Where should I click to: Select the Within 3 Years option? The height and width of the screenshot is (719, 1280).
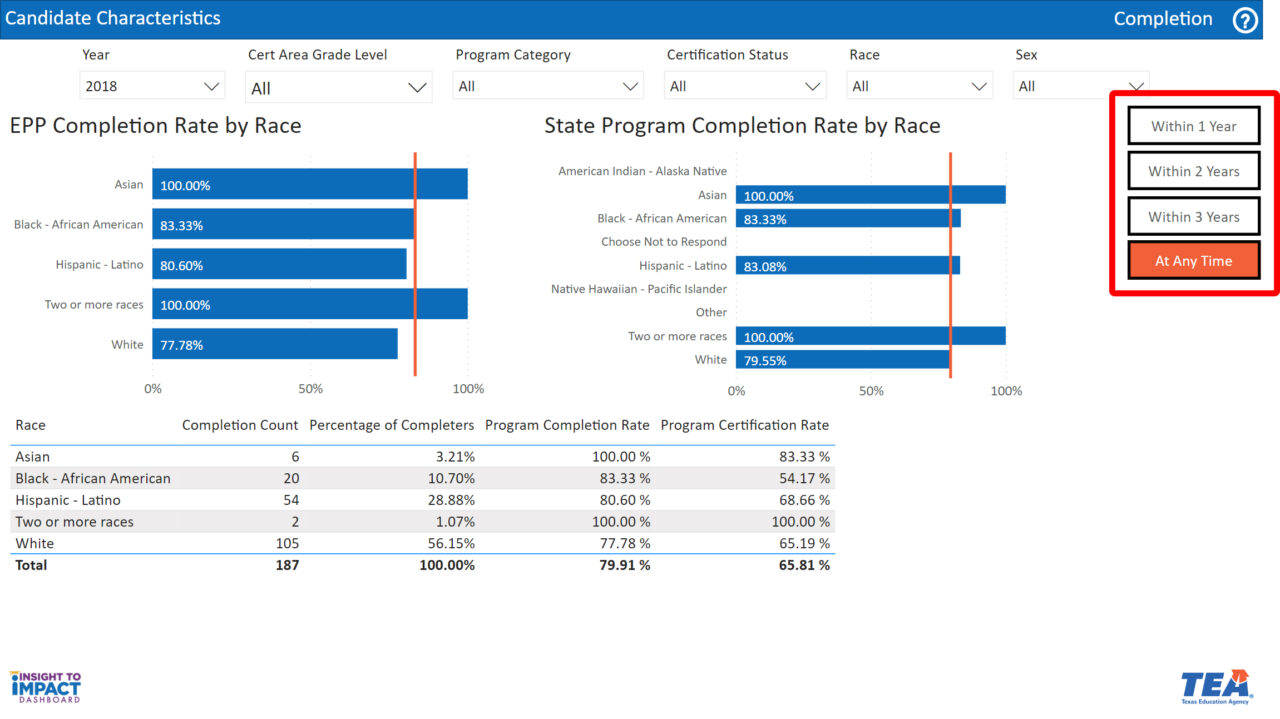(1193, 217)
